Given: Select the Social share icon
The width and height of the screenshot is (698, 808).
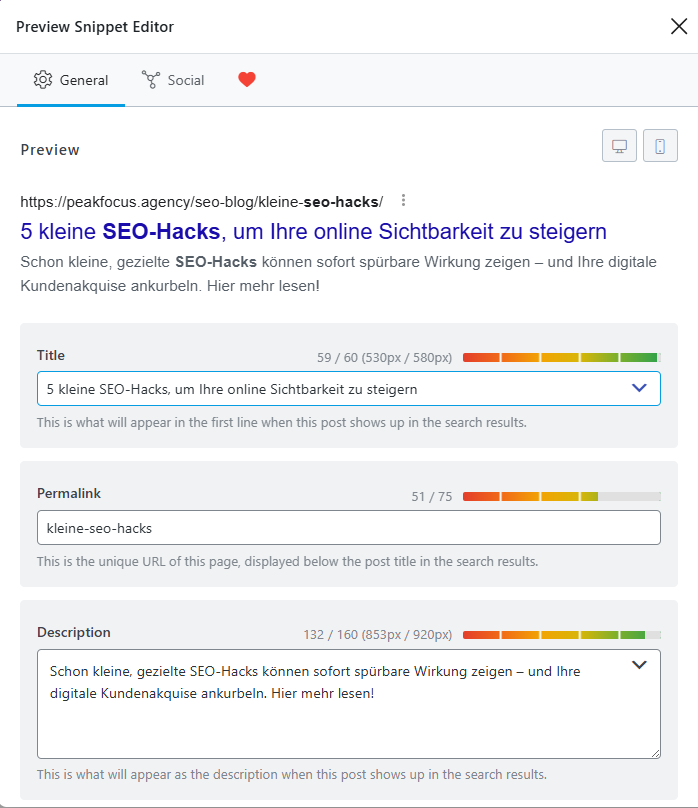Looking at the screenshot, I should (x=149, y=80).
